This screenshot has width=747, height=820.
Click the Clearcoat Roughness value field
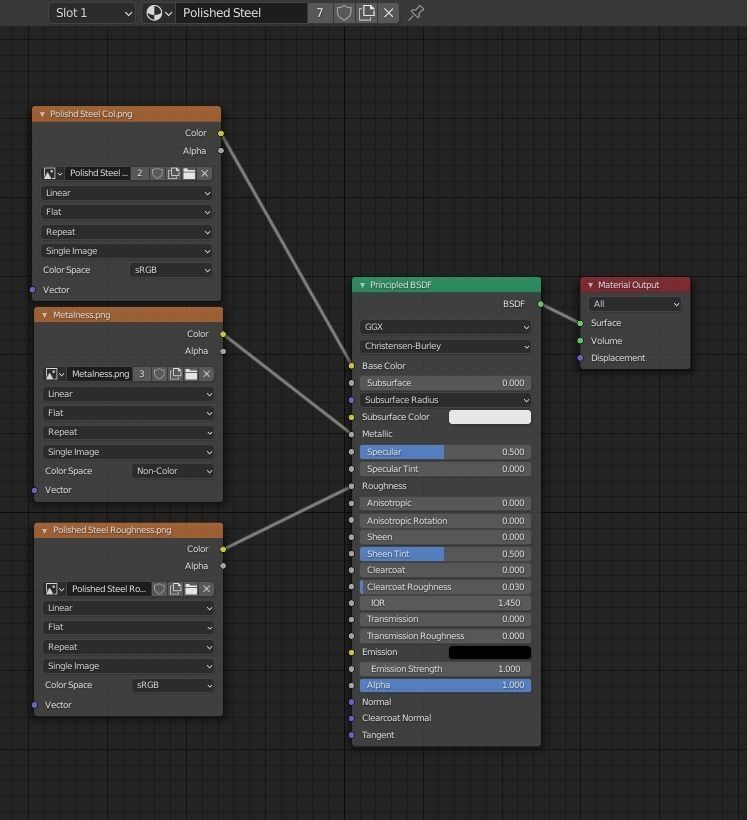click(446, 587)
